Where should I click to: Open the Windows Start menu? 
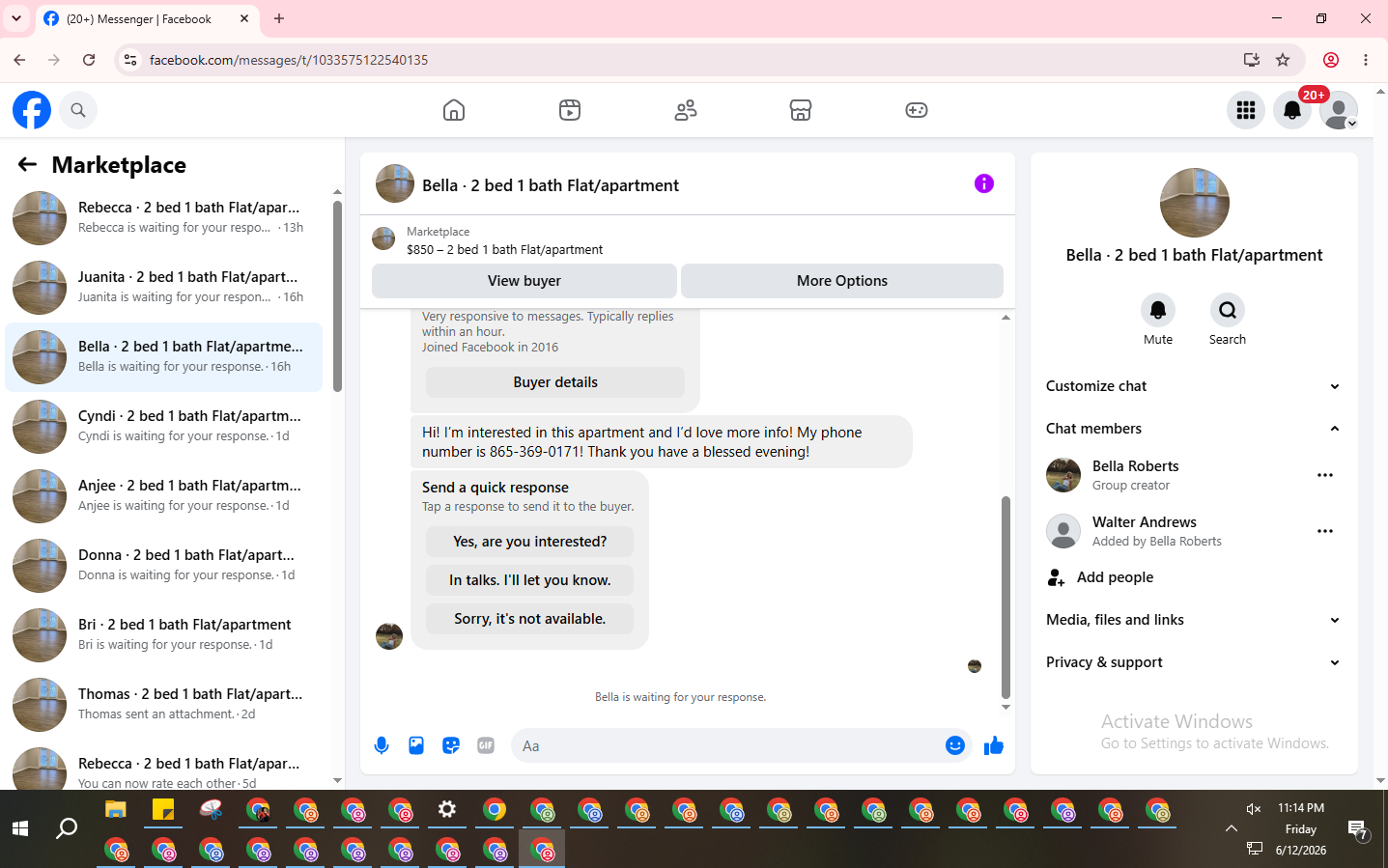click(19, 828)
